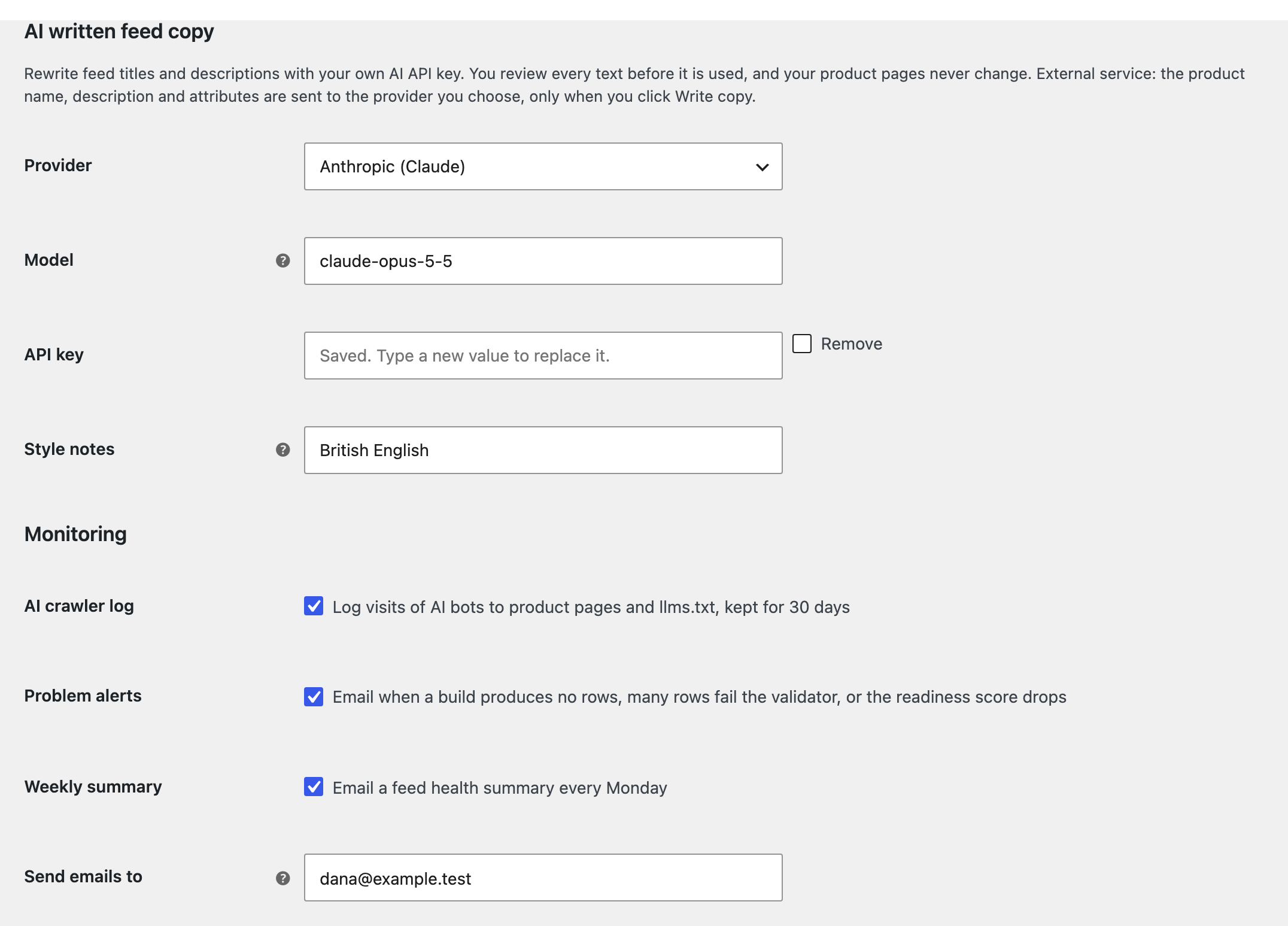Focus the API key input field
The image size is (1288, 926).
543,356
